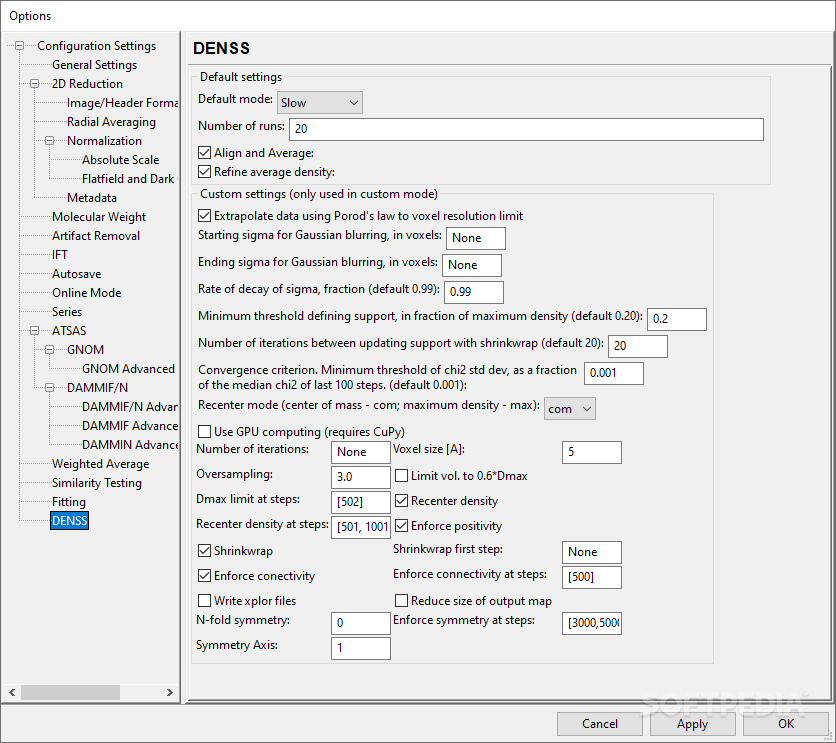
Task: Collapse the ATSAS tree node
Action: click(x=35, y=330)
